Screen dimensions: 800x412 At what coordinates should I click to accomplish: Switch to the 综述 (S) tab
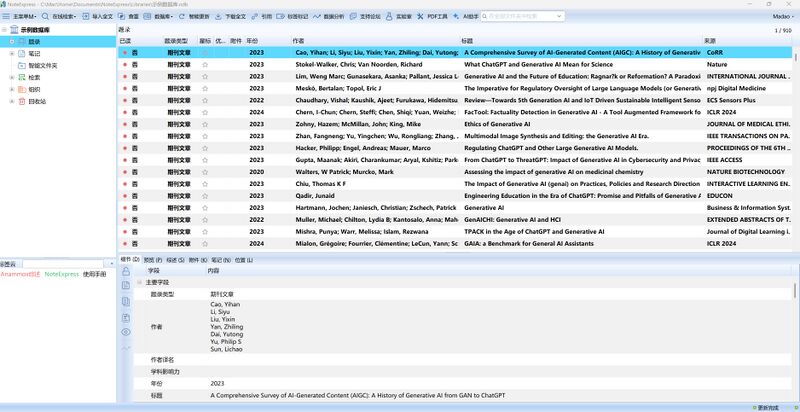click(176, 260)
